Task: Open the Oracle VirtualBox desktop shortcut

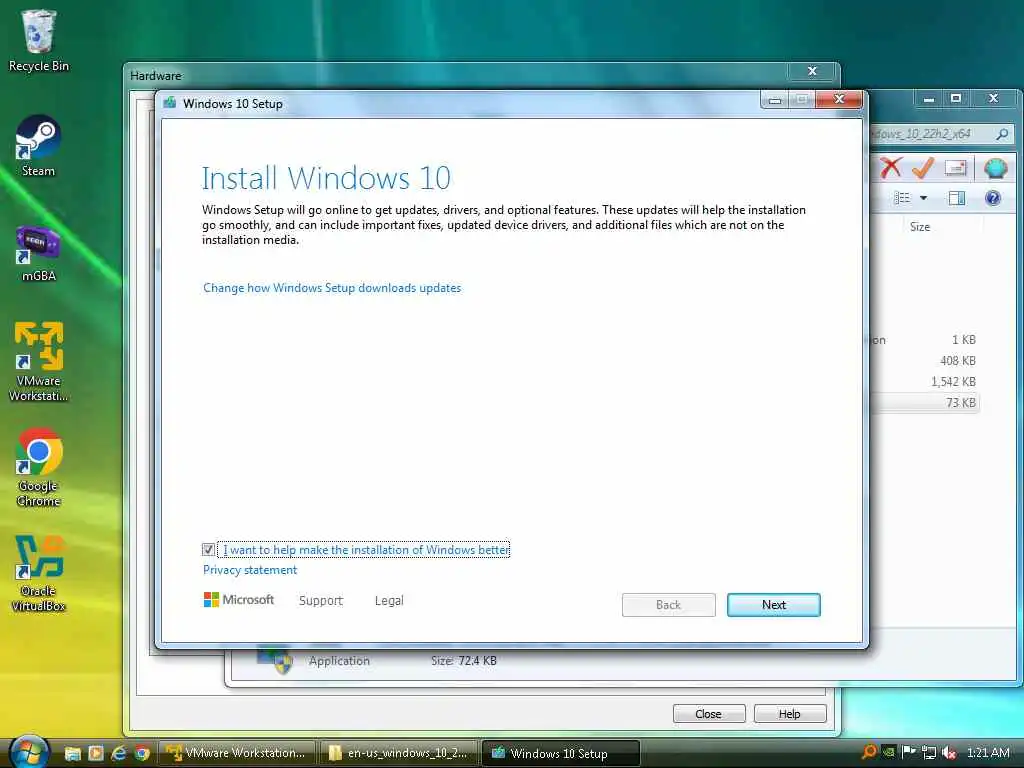Action: point(38,573)
